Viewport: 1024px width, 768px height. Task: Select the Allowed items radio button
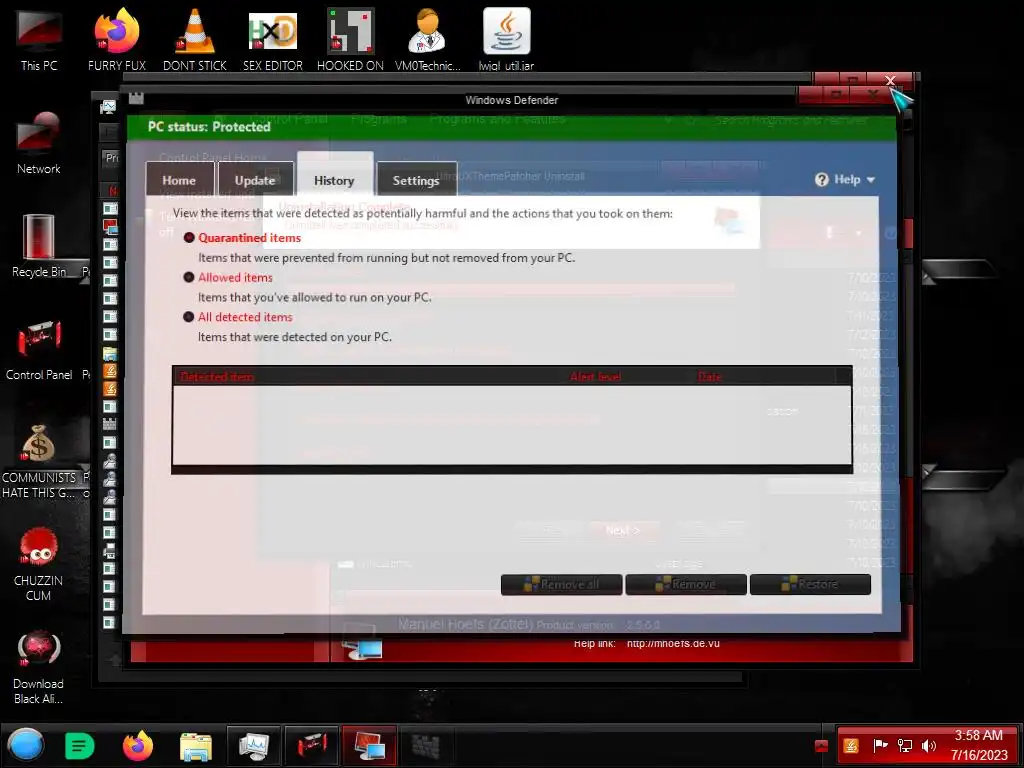[189, 277]
